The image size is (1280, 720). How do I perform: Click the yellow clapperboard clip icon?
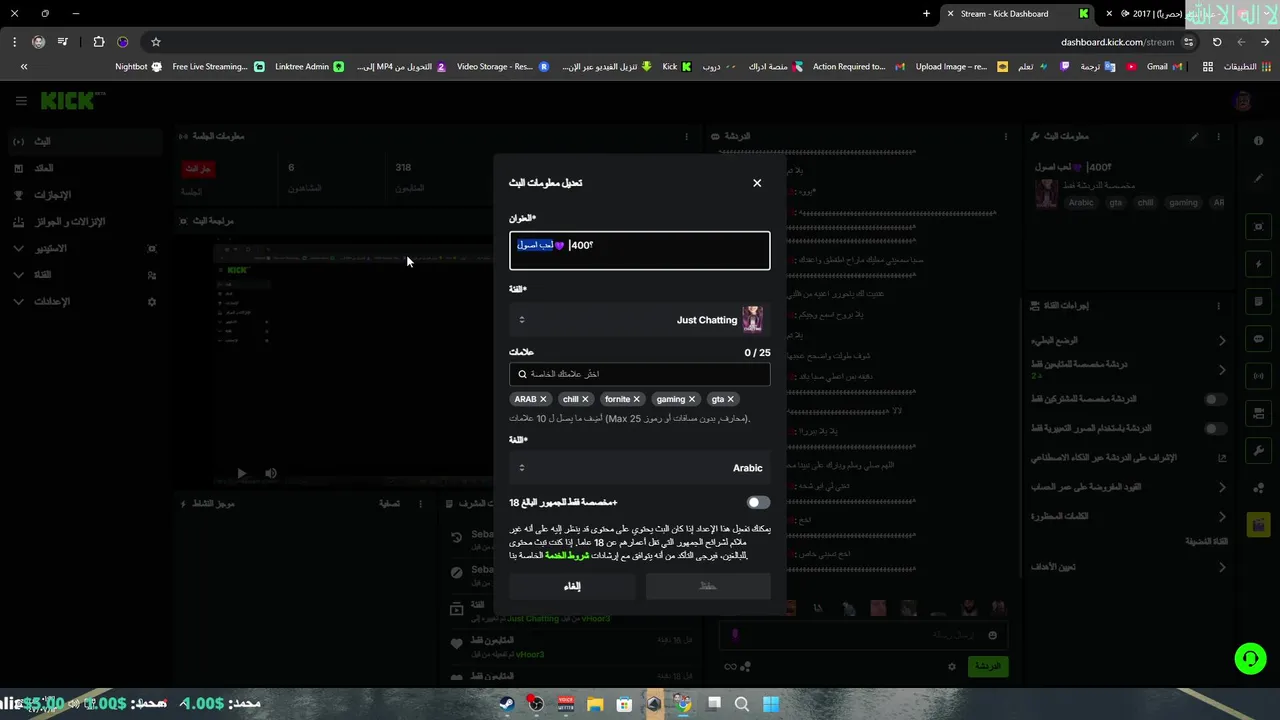pyautogui.click(x=1259, y=524)
